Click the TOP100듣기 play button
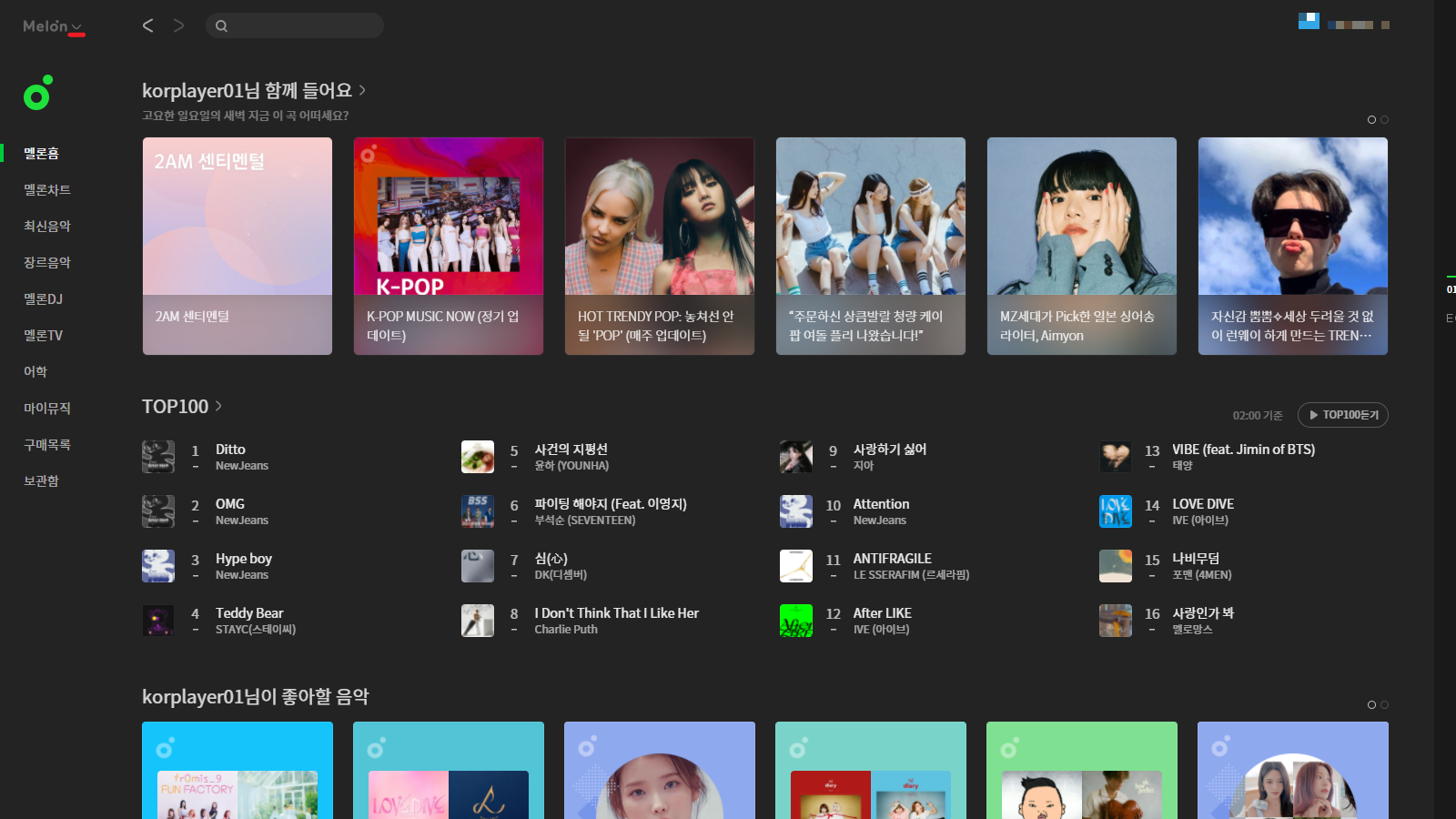1456x819 pixels. 1343,415
